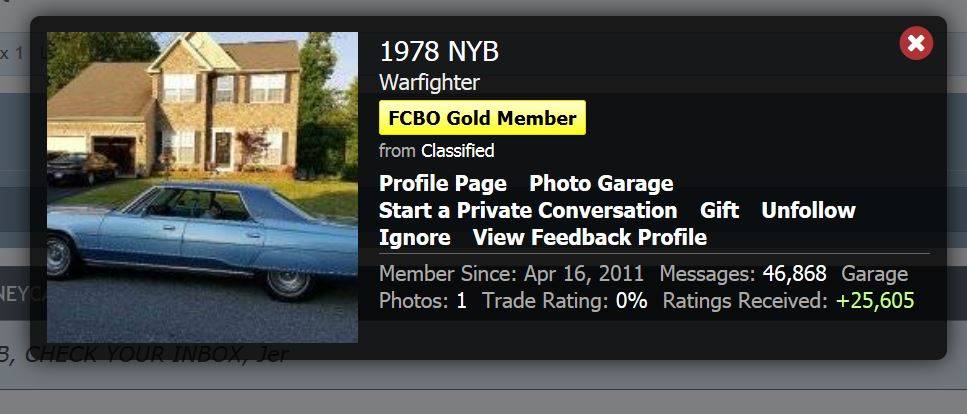Click the FCBO Gold Member badge
Screen dimensions: 967x414
coord(482,118)
